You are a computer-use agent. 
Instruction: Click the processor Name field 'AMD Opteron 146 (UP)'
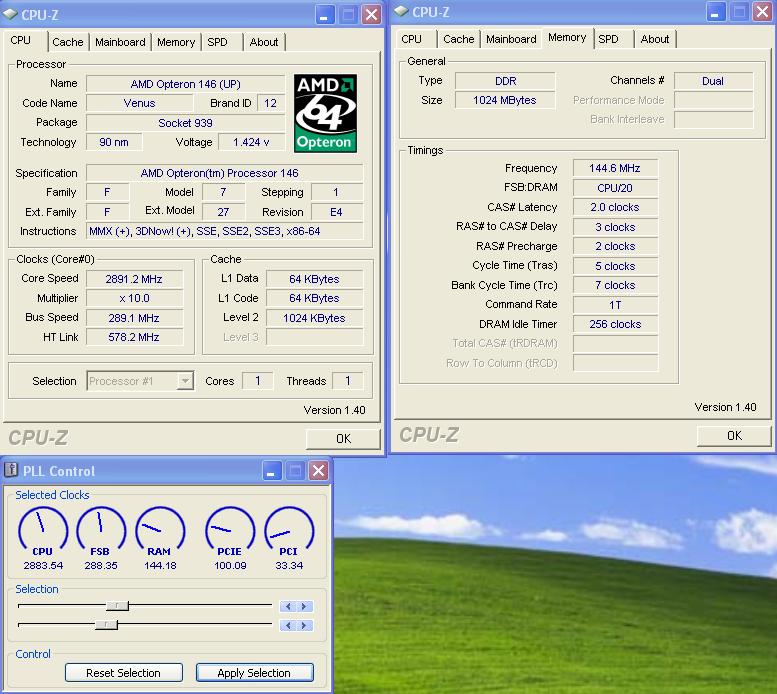(186, 84)
